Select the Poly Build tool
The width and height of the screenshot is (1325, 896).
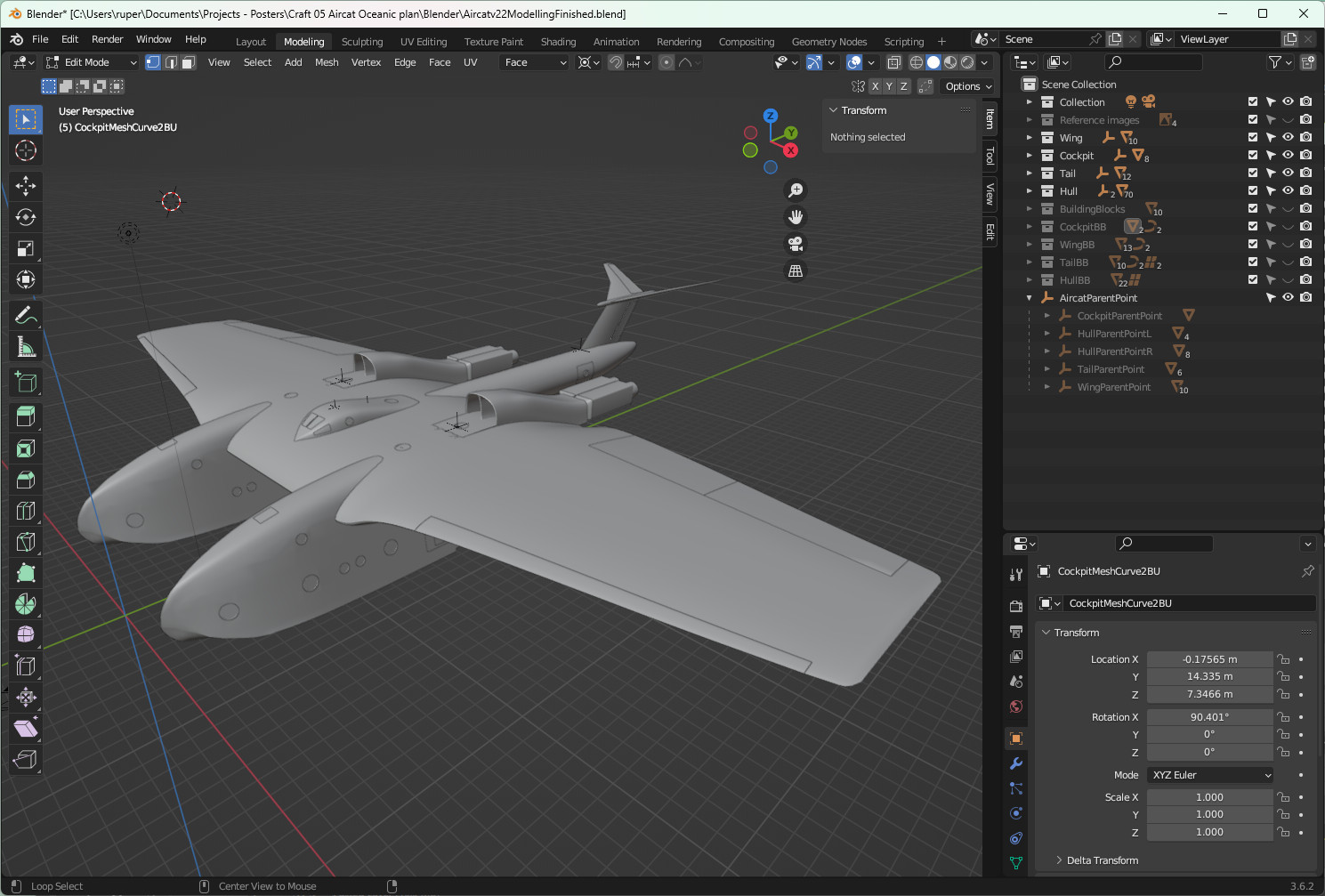click(x=26, y=573)
